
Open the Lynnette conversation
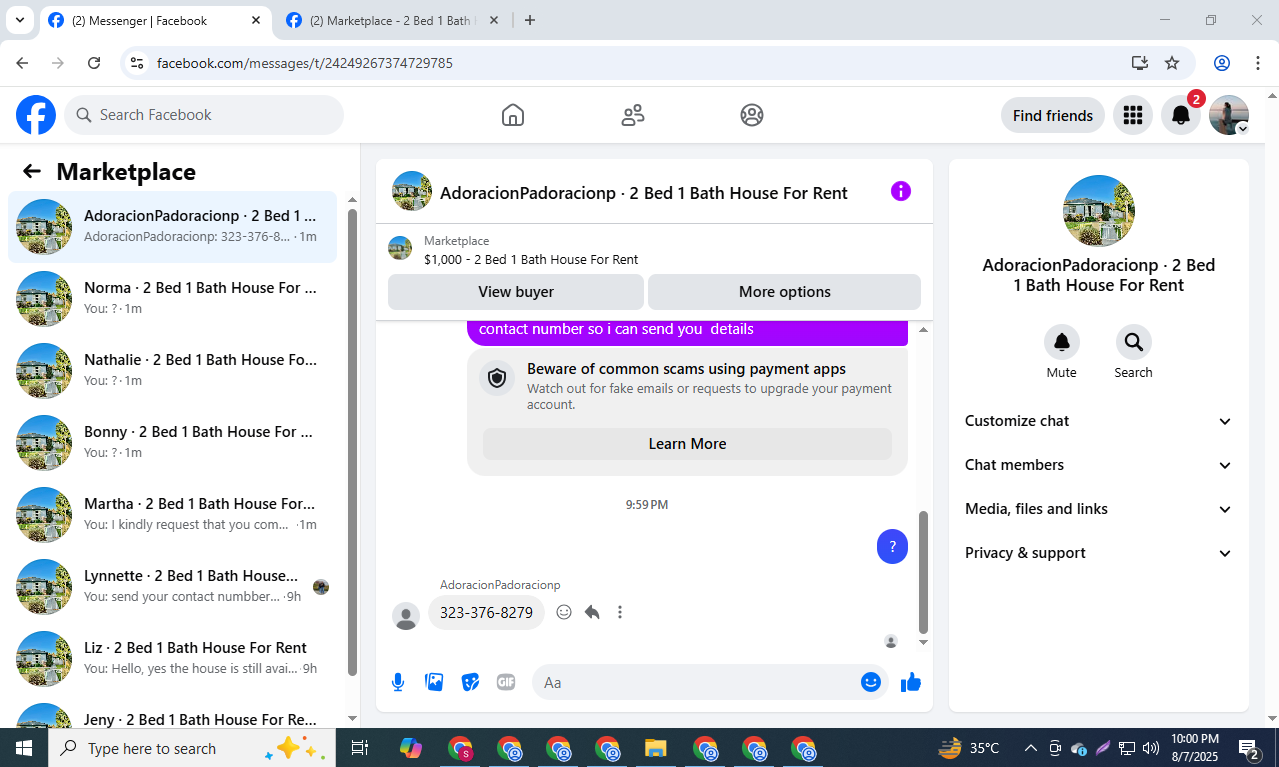click(x=172, y=586)
